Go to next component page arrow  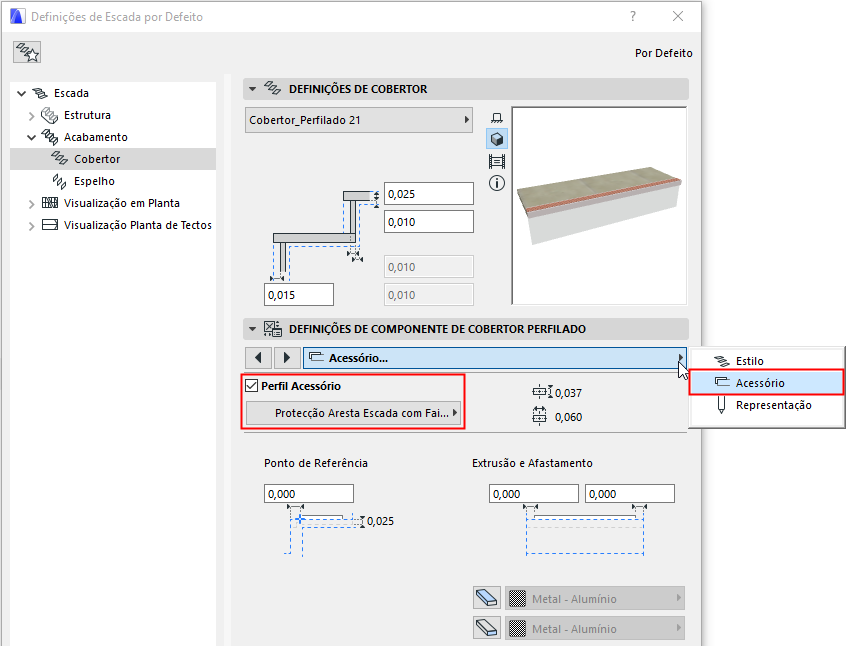(286, 357)
